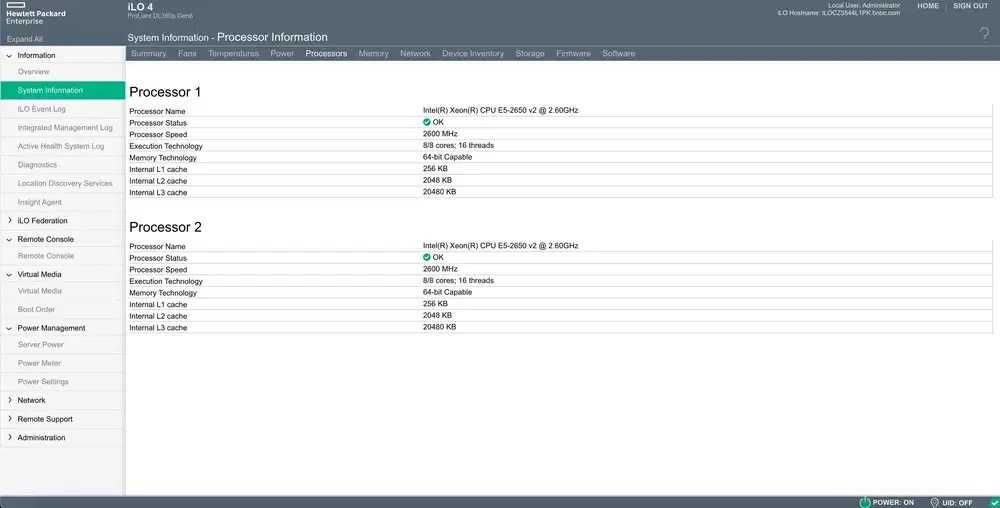This screenshot has height=508, width=1000.
Task: Open the Fans tab
Action: (x=188, y=54)
